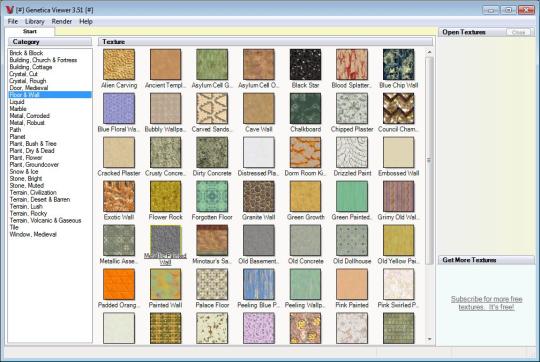Open the Metallic Asset texture thumbnail
The image size is (540, 362).
(x=119, y=240)
